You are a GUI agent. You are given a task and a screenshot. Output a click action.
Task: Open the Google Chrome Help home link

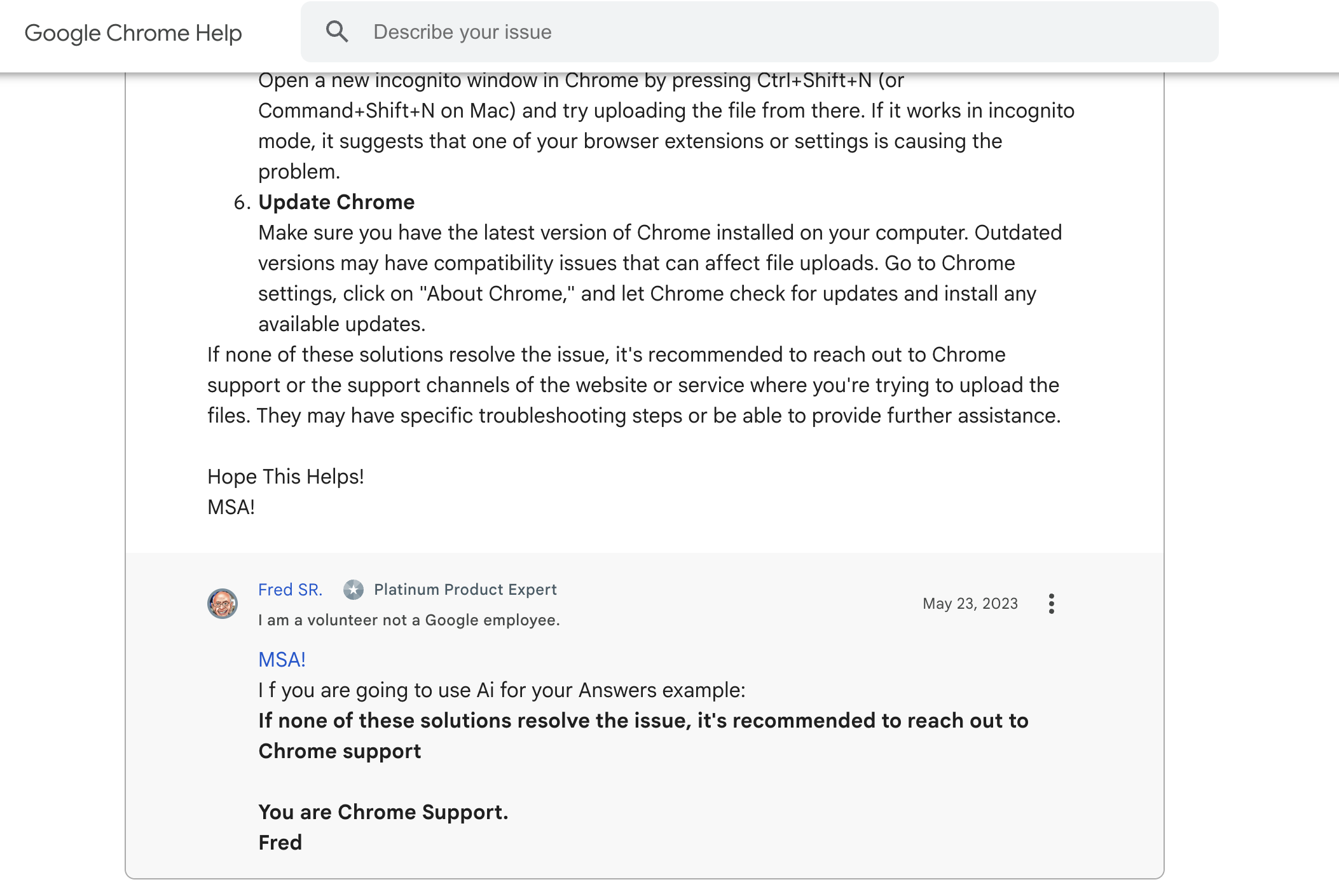click(x=133, y=33)
